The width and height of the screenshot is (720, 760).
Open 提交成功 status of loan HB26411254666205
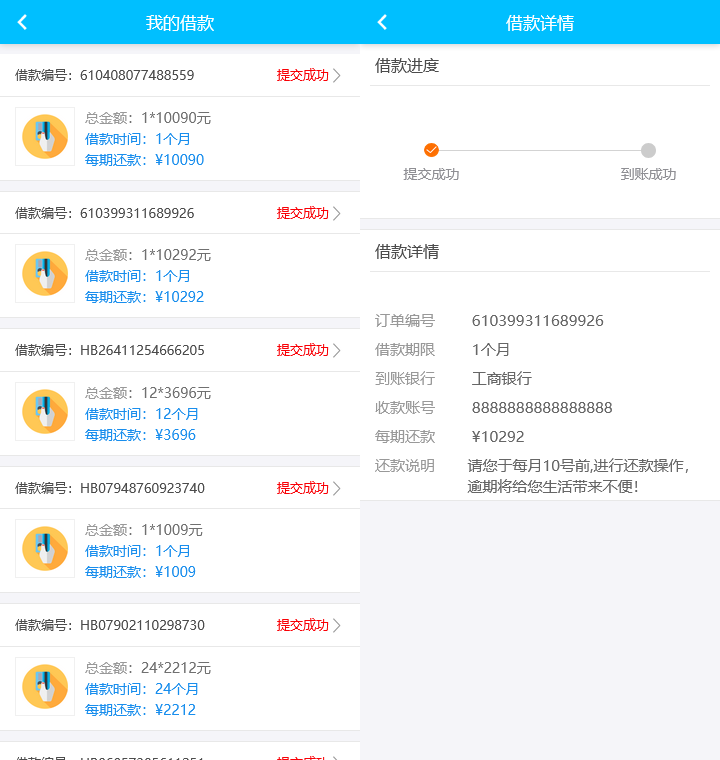click(303, 350)
